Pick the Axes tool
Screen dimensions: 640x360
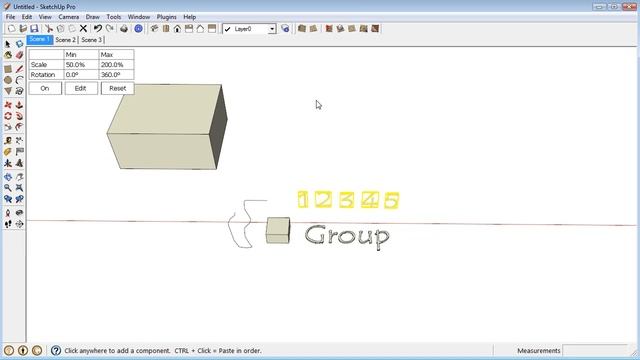[8, 163]
